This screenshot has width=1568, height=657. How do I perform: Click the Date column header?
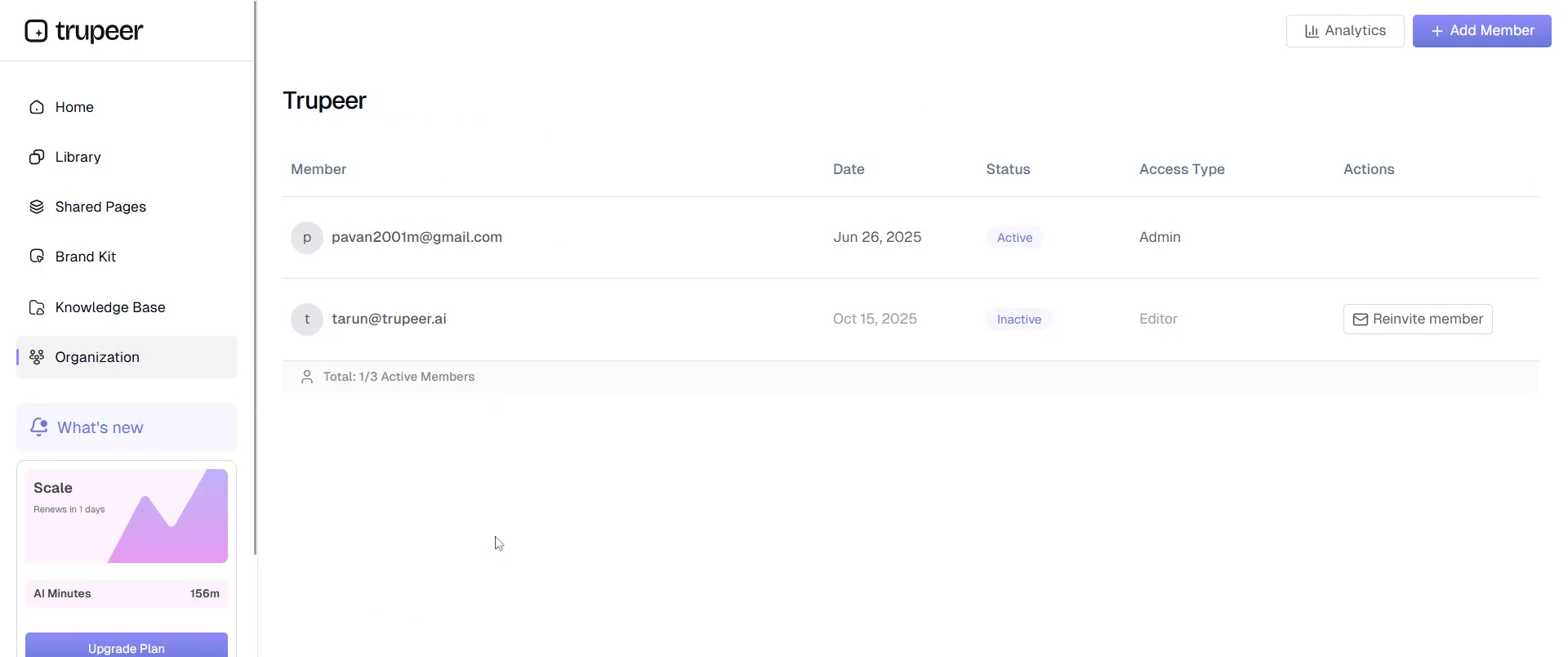pos(849,169)
